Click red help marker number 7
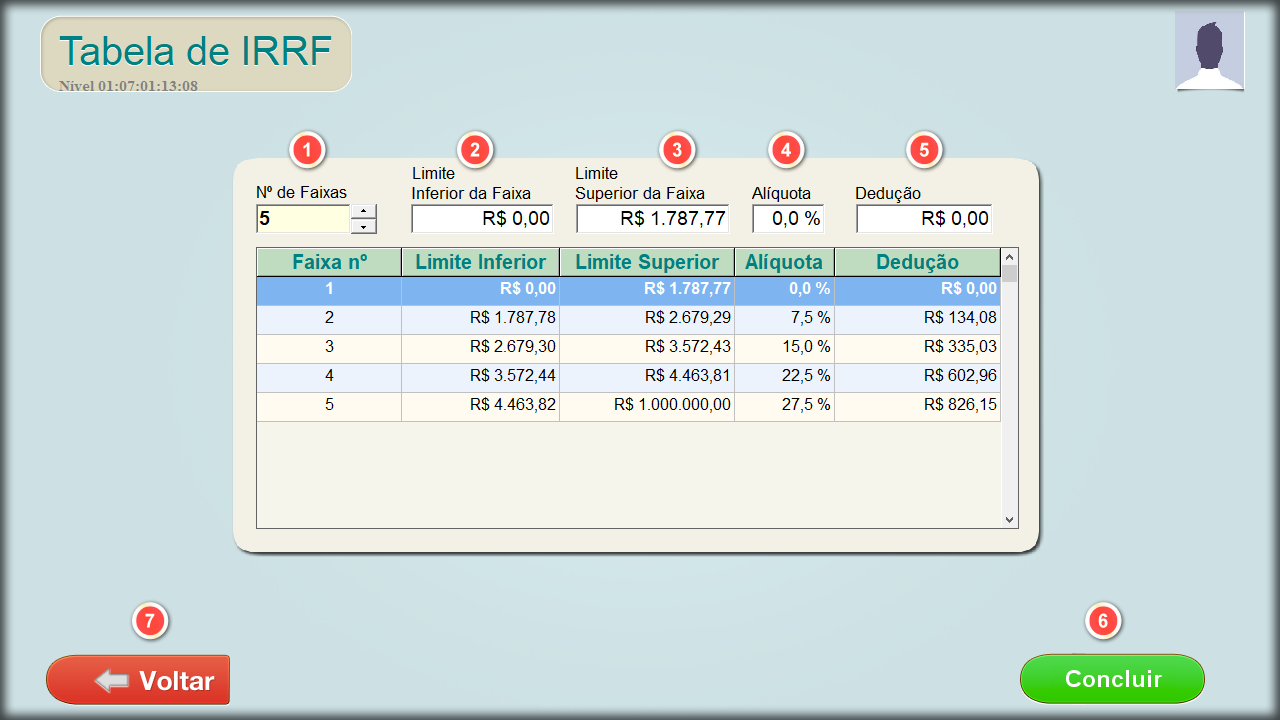The height and width of the screenshot is (720, 1280). [x=150, y=621]
